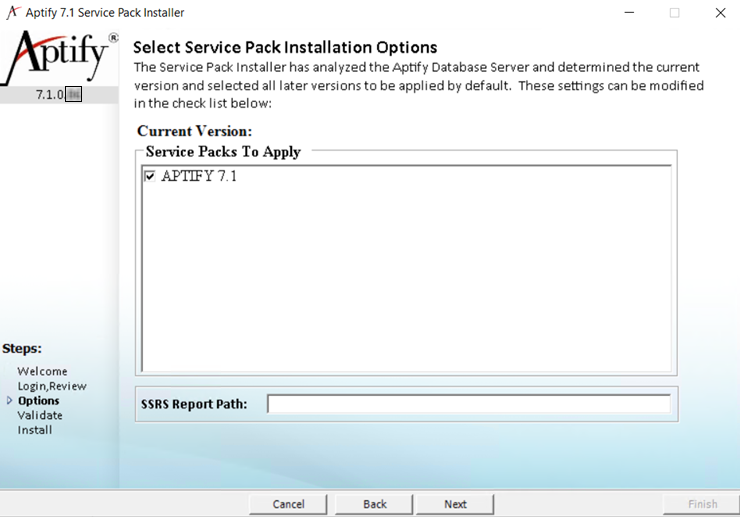Click the SSRS Report Path input field
This screenshot has width=740, height=517.
point(469,404)
